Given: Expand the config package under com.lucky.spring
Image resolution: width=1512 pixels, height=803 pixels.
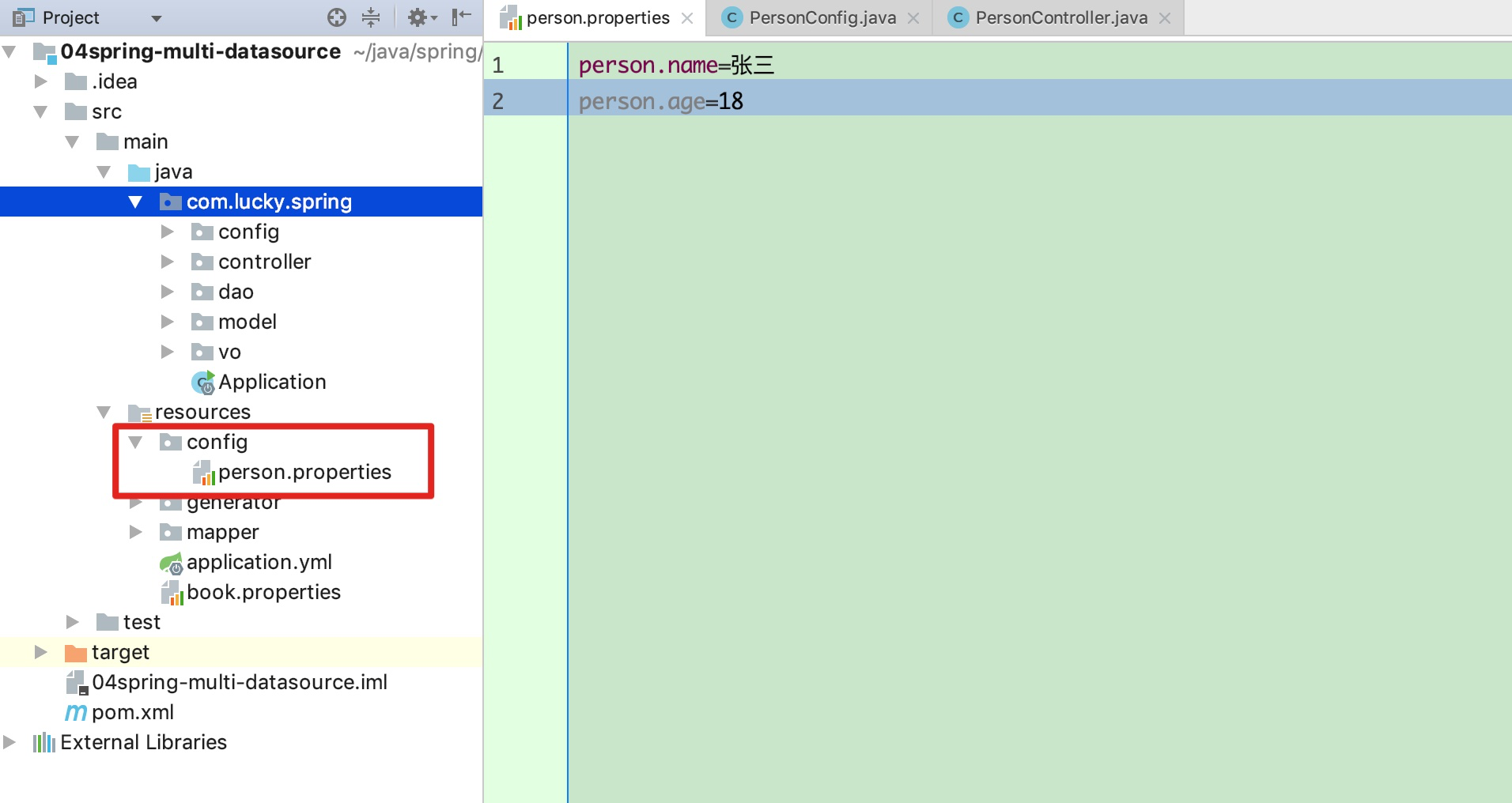Looking at the screenshot, I should pos(168,232).
